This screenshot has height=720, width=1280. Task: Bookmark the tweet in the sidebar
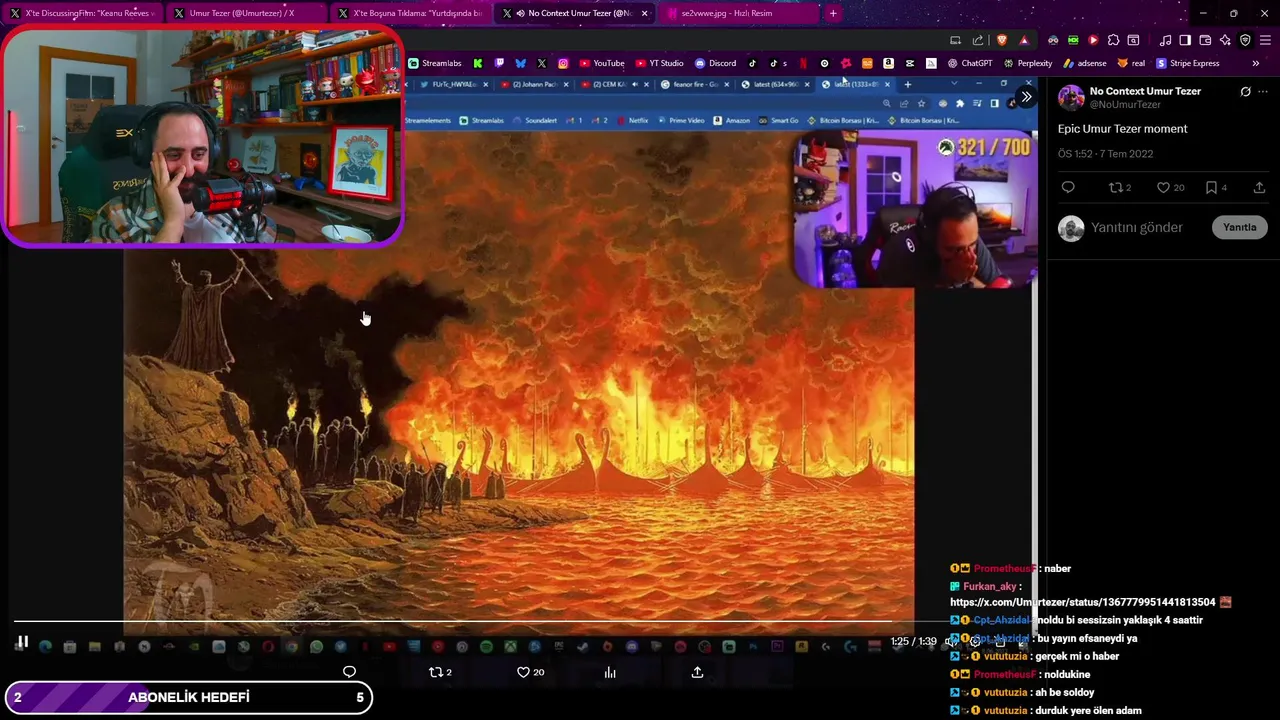(x=1211, y=187)
